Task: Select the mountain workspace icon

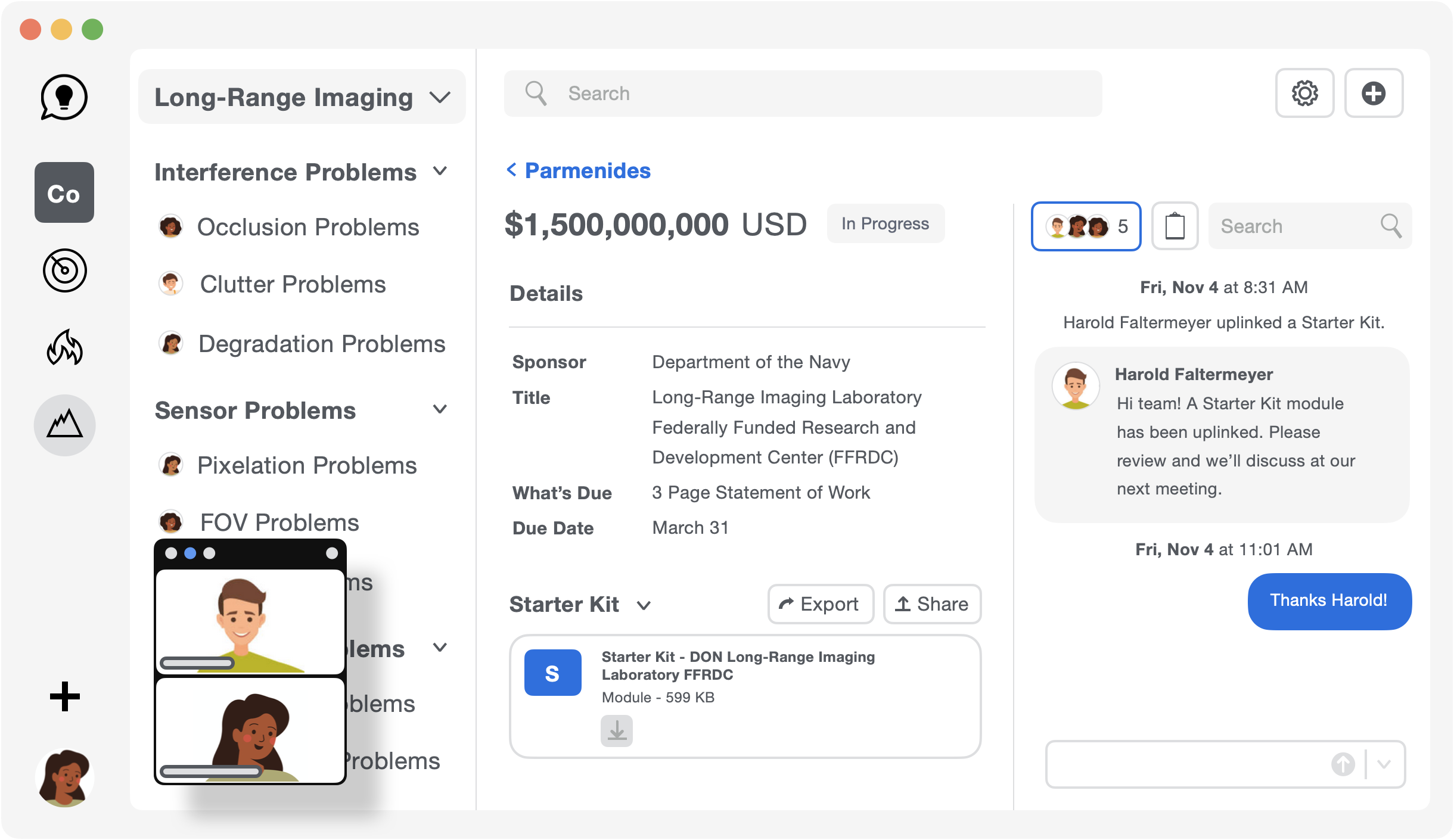Action: tap(64, 425)
